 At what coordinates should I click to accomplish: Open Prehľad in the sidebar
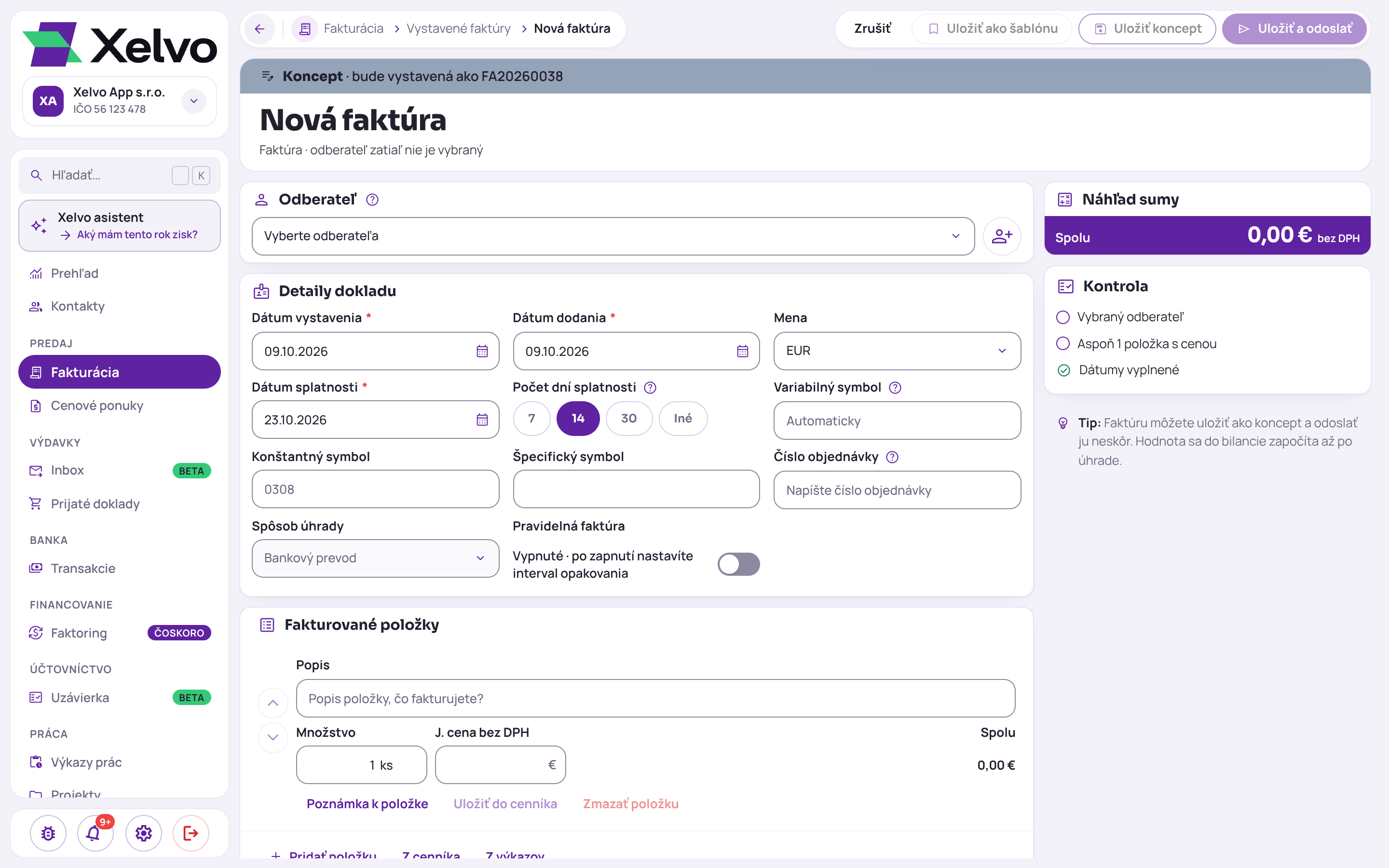tap(120, 273)
